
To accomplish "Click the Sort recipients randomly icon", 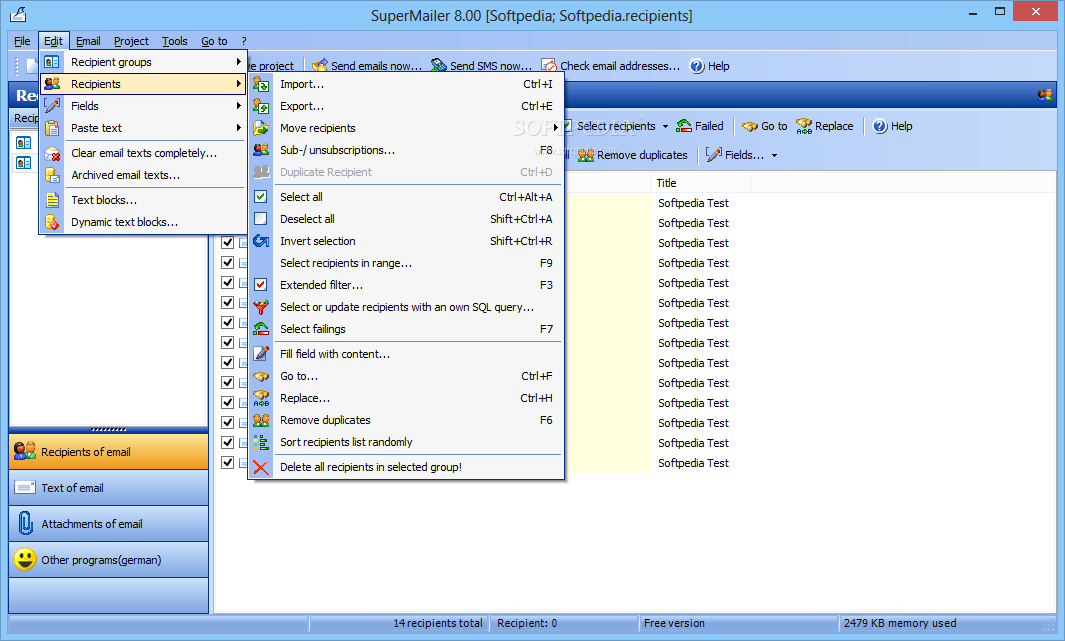I will (261, 442).
